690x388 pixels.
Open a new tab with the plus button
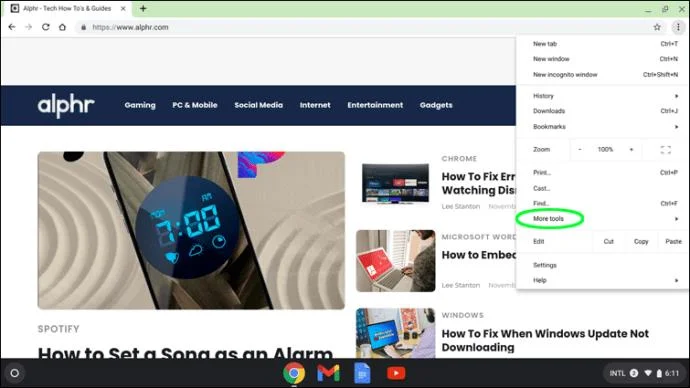143,8
